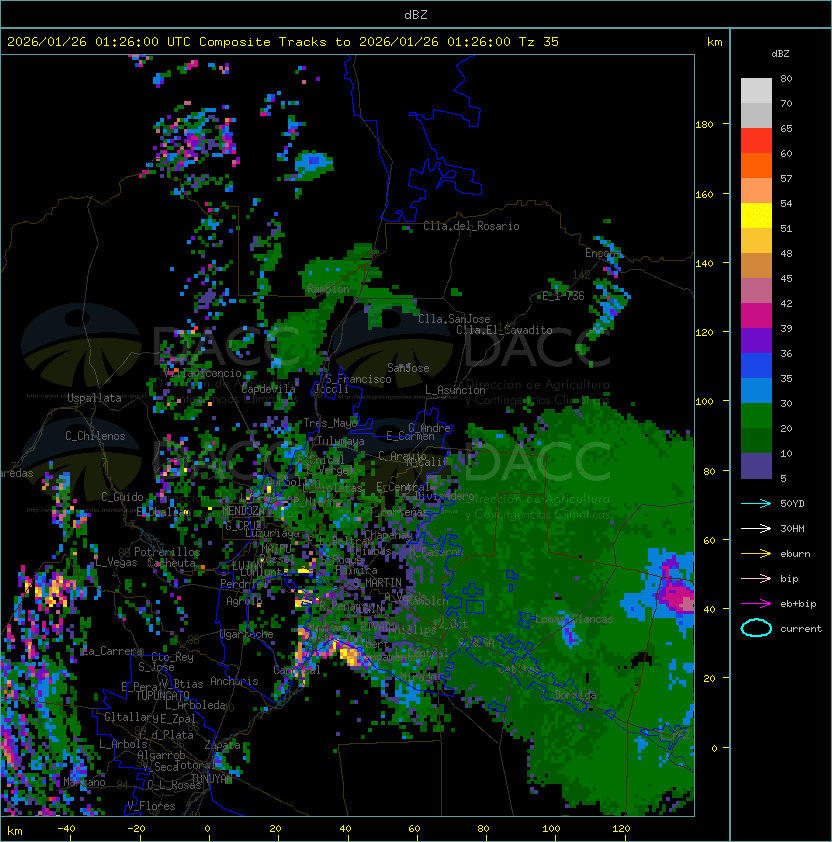Viewport: 832px width, 842px height.
Task: Click the S_MARTIN map label
Action: tap(377, 583)
